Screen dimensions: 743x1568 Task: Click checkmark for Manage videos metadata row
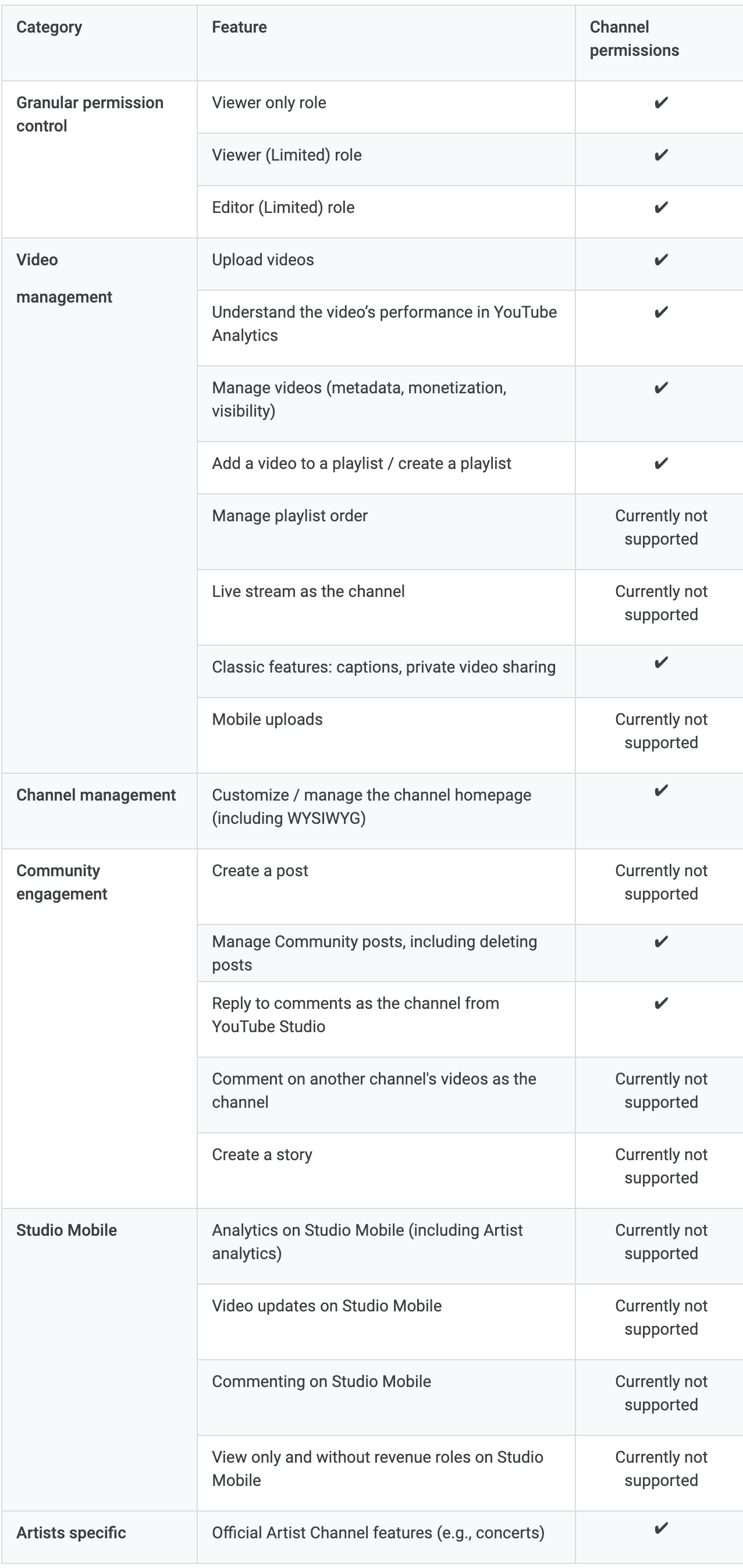pos(661,387)
